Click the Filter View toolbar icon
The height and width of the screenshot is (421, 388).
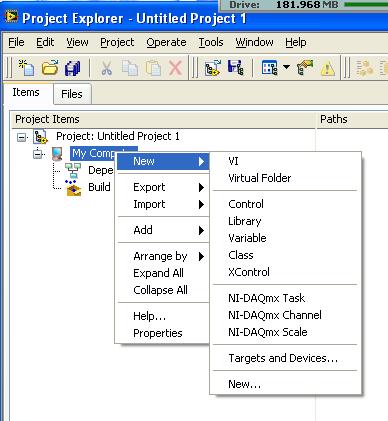[269, 68]
